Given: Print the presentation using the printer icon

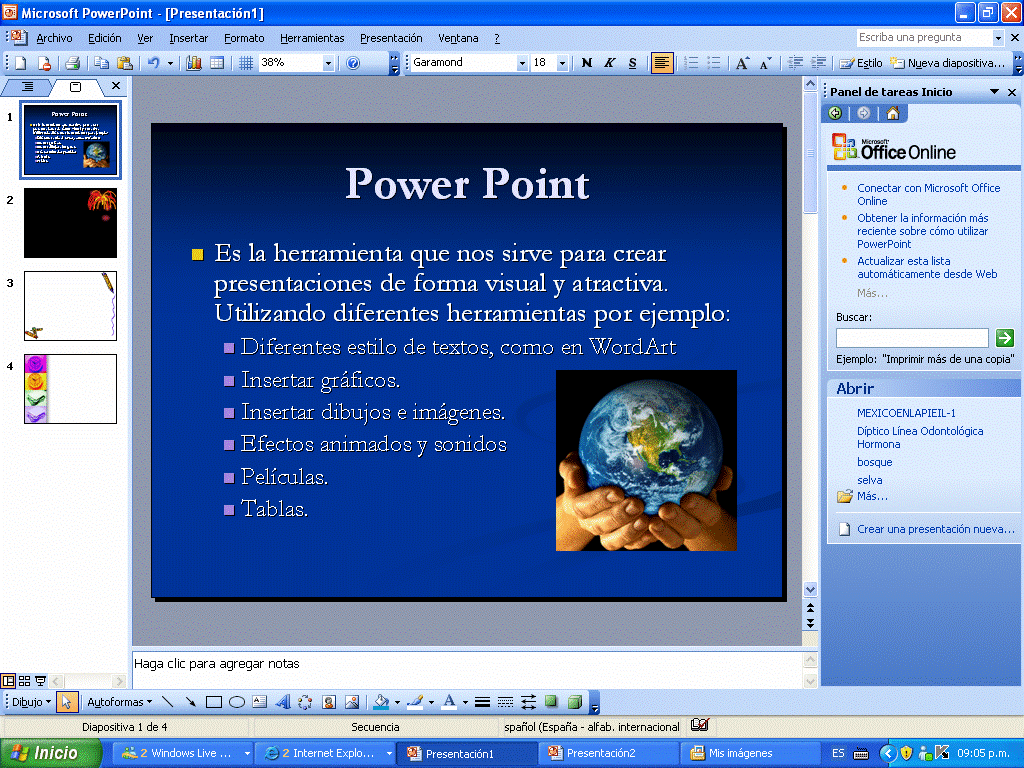Looking at the screenshot, I should coord(72,63).
